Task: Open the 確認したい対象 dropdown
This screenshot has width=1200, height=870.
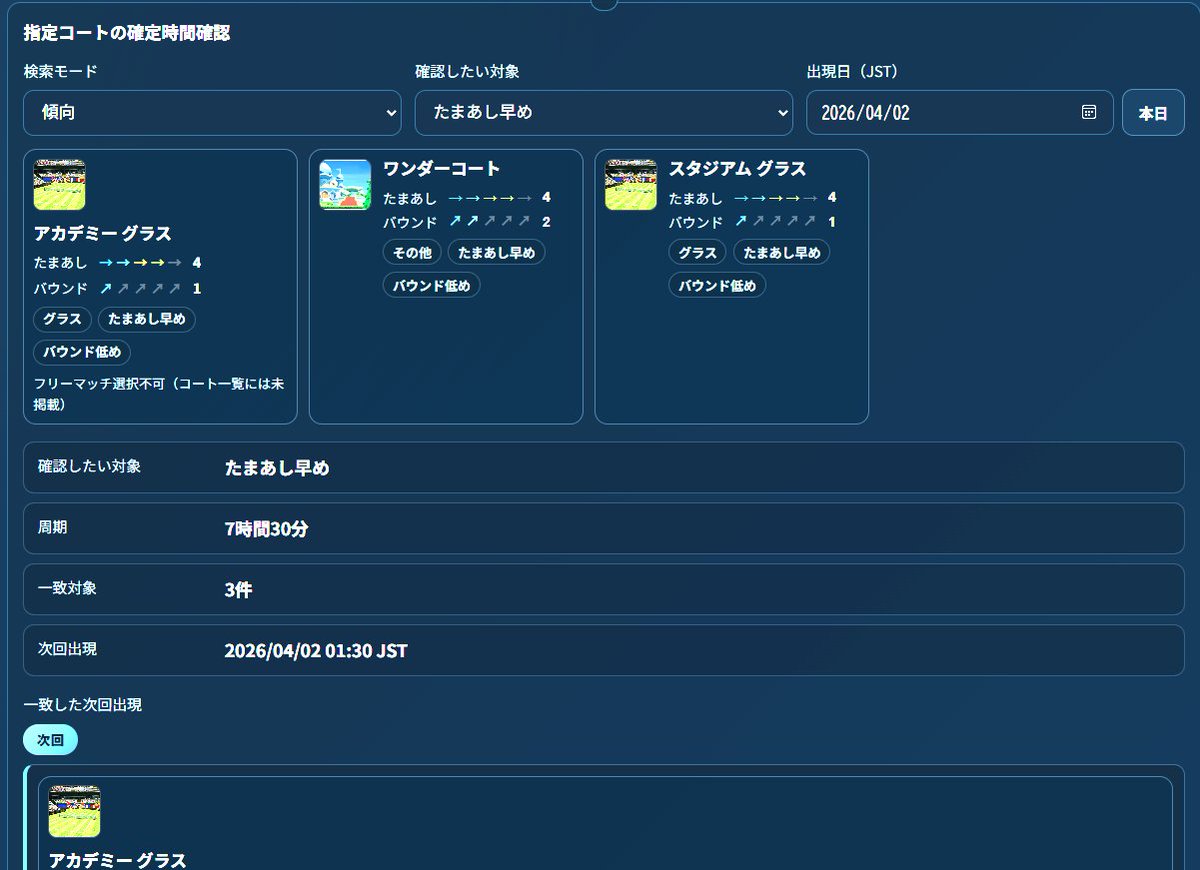Action: [x=604, y=112]
